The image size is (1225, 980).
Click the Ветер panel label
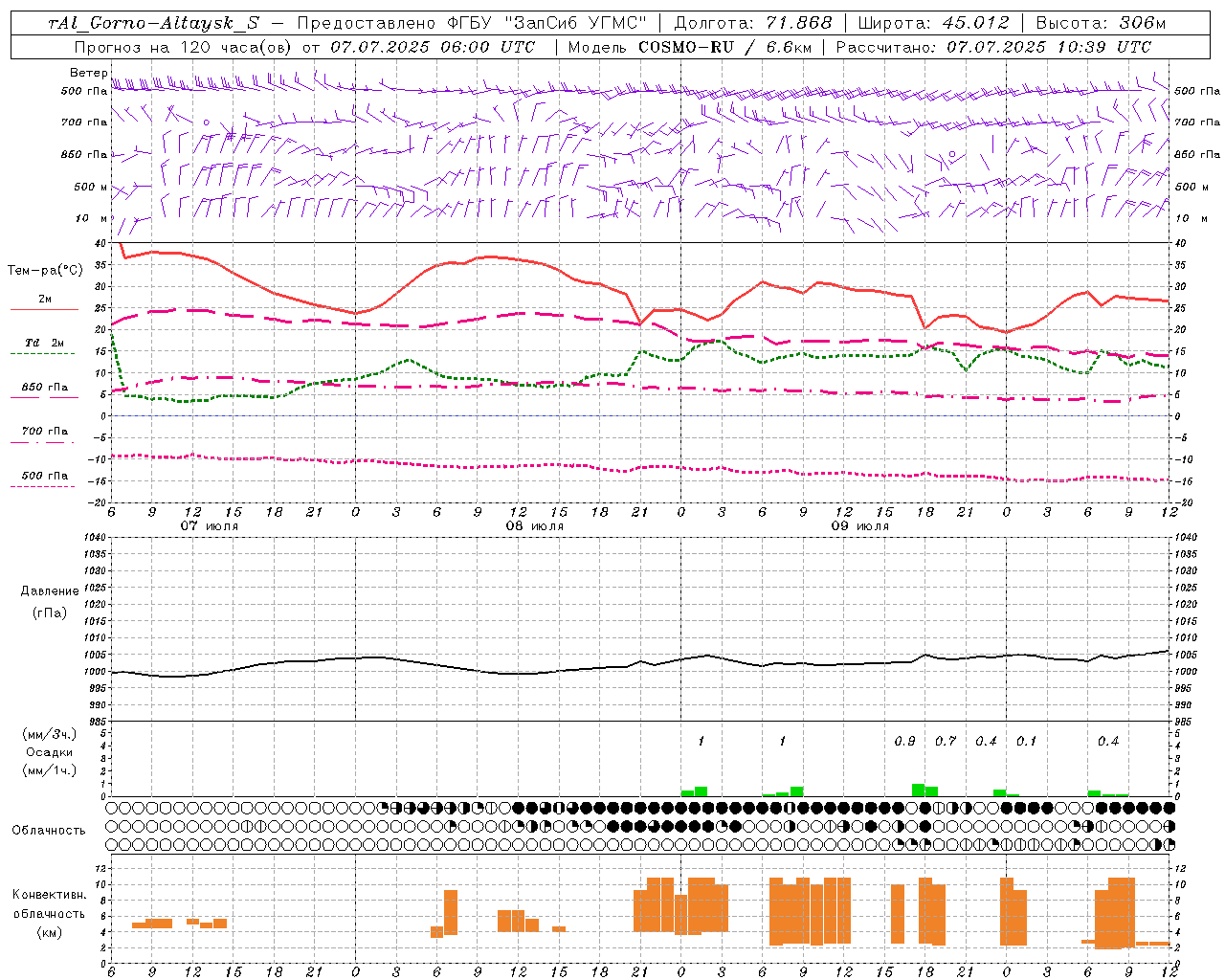click(x=88, y=73)
